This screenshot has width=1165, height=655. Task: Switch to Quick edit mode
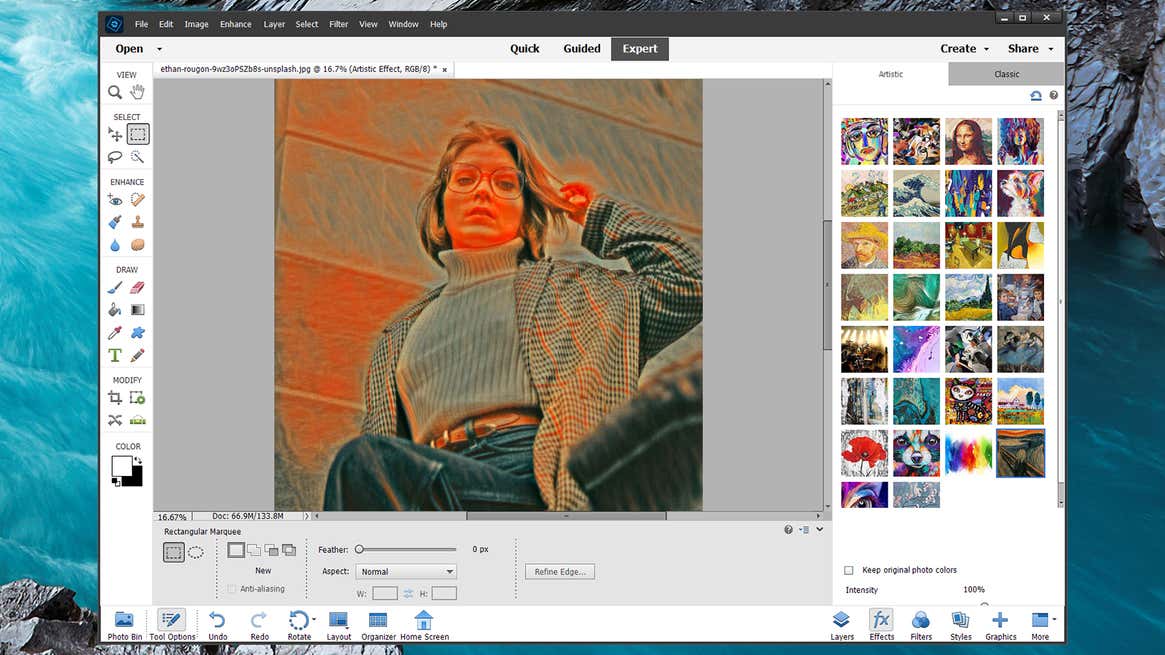(x=525, y=49)
